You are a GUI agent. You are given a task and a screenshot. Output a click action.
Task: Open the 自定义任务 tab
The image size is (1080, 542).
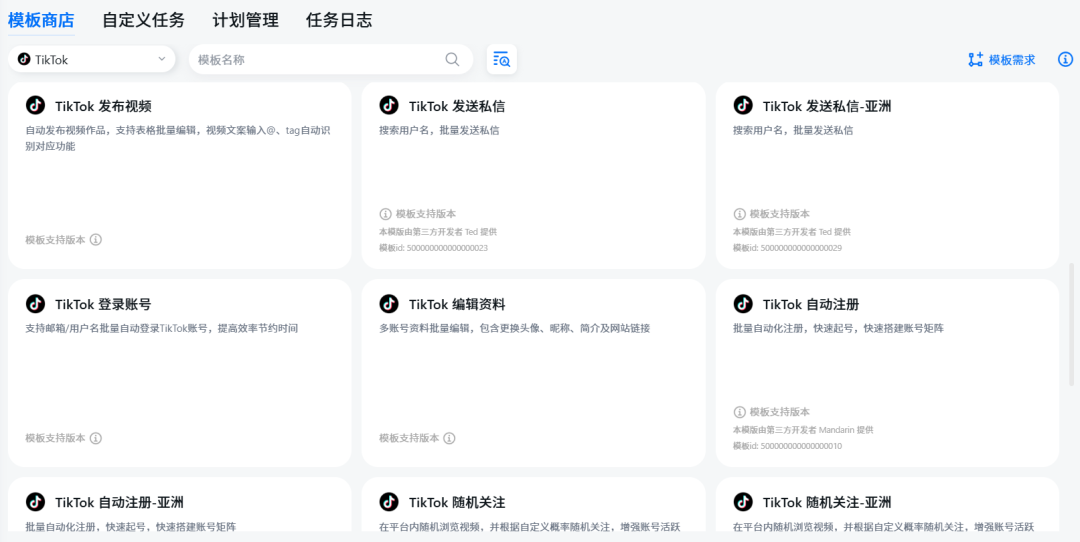coord(143,20)
